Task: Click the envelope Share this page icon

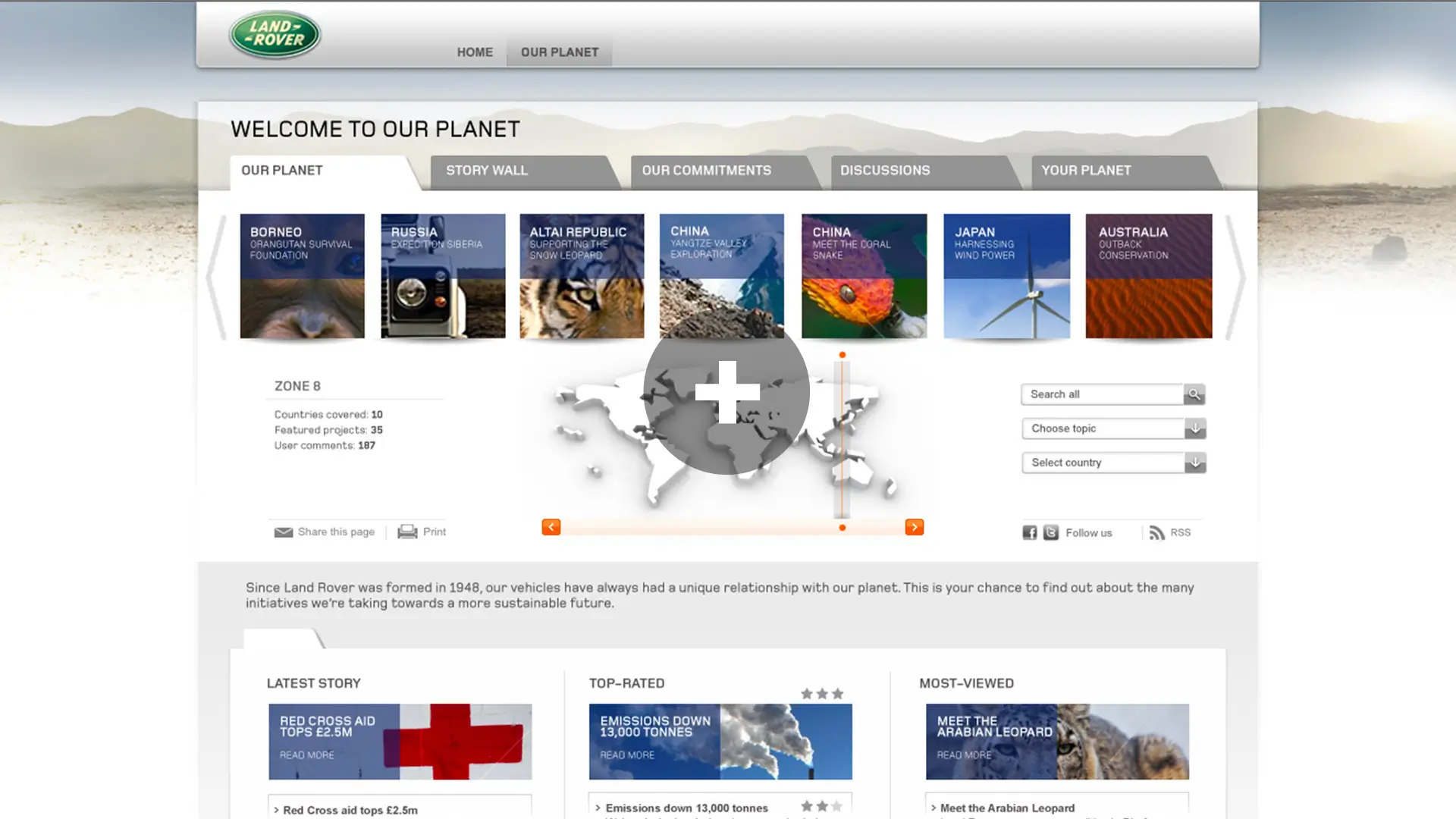Action: pyautogui.click(x=284, y=532)
